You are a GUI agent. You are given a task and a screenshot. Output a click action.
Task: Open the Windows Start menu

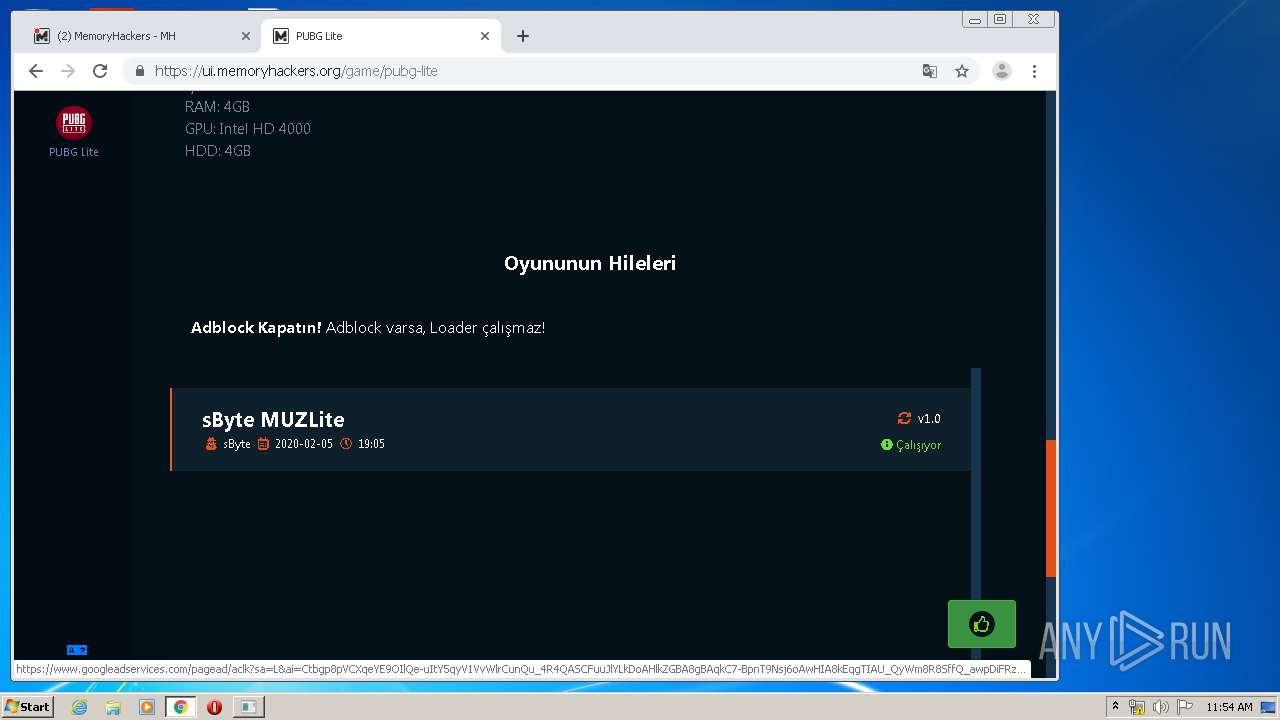point(28,707)
